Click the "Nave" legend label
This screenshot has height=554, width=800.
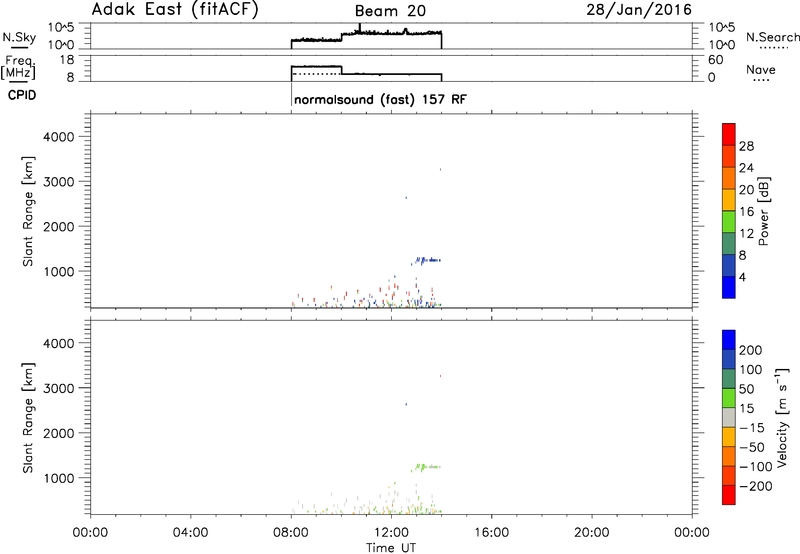pyautogui.click(x=761, y=69)
